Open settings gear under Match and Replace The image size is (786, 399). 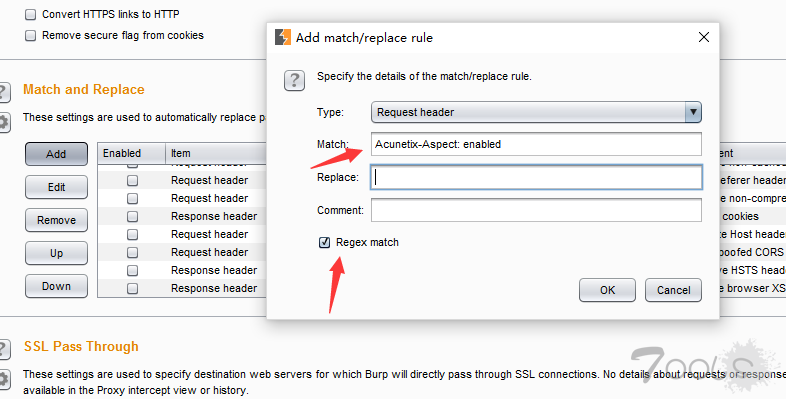(x=4, y=122)
